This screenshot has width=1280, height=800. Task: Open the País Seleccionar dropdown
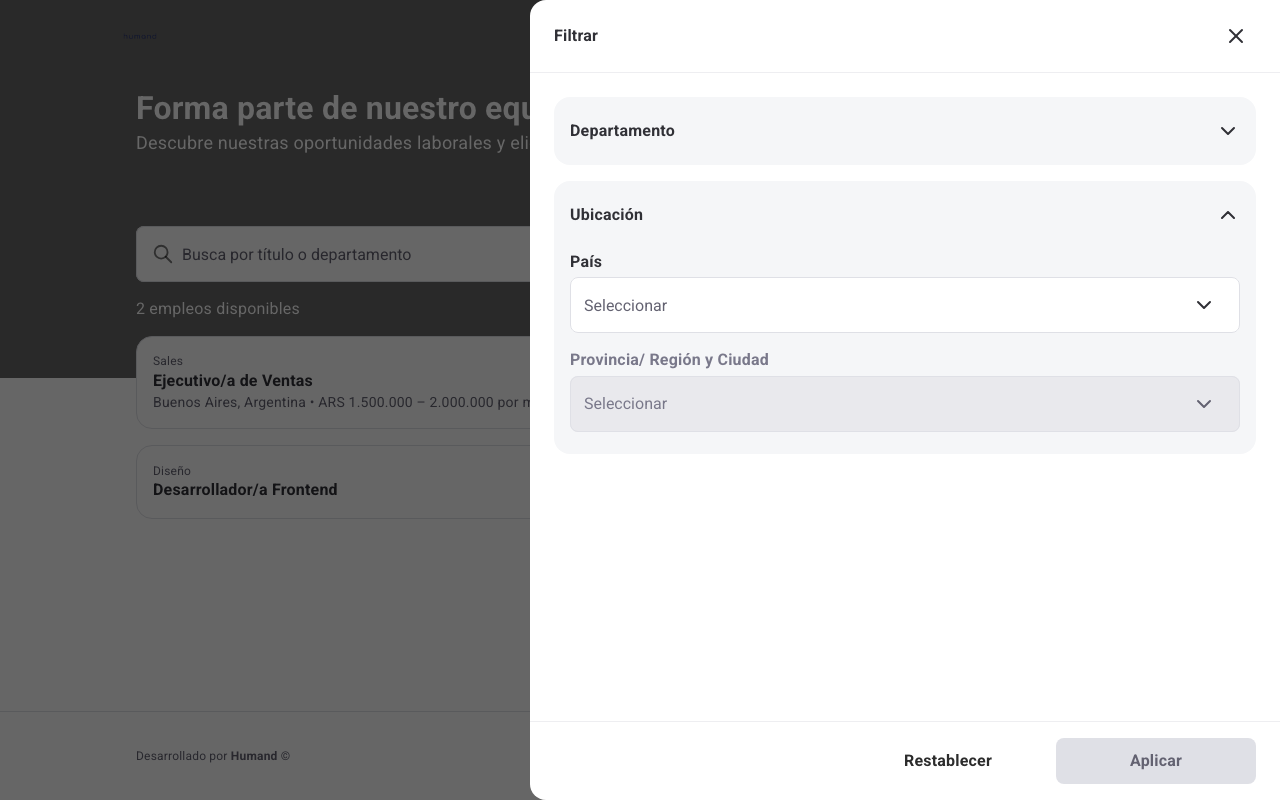[x=904, y=305]
